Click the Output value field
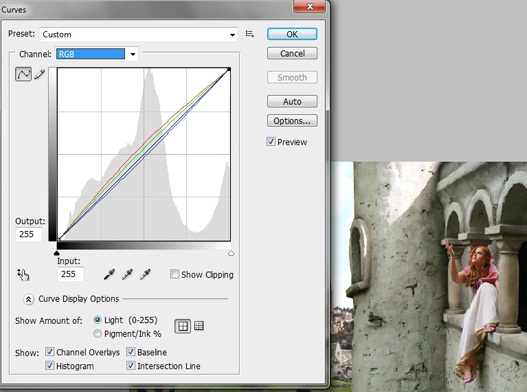Viewport: 527px width, 392px height. point(29,234)
